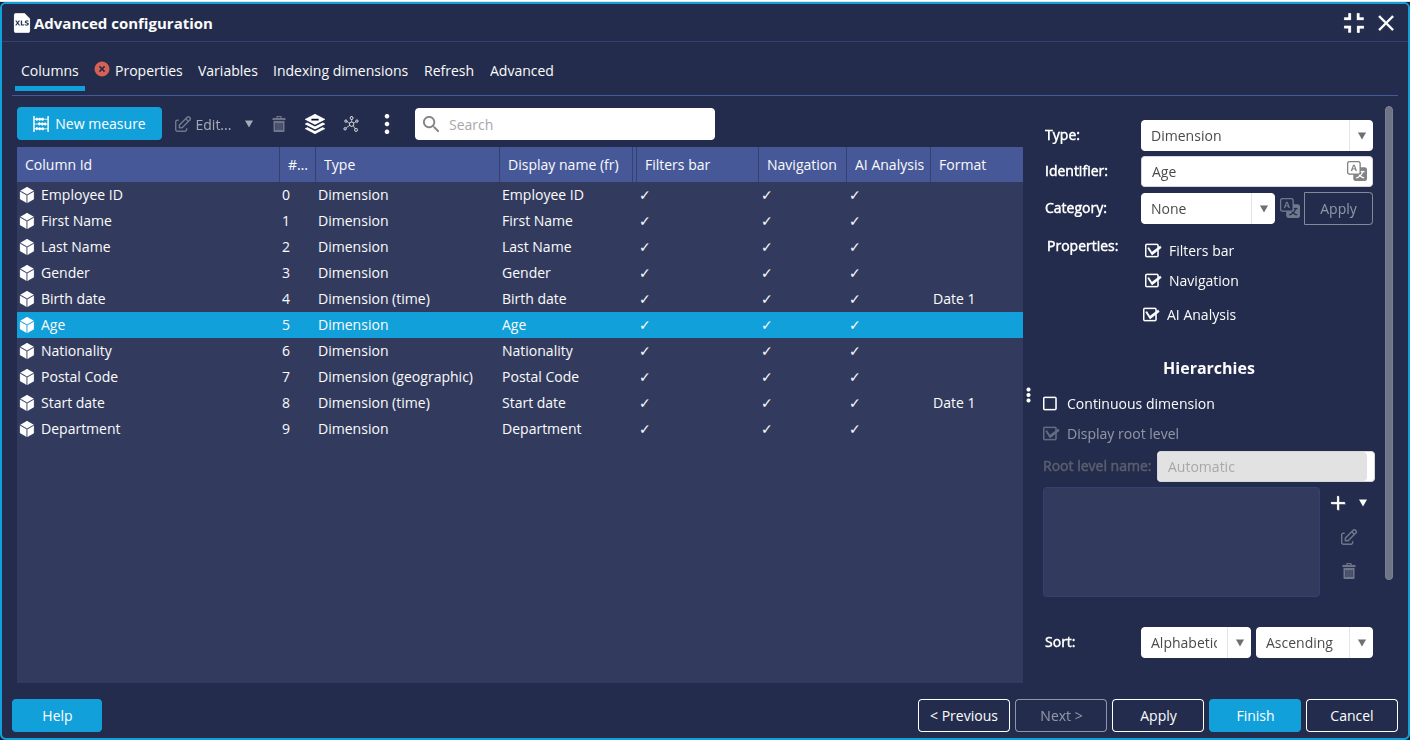Click the Finish button
Image resolution: width=1410 pixels, height=740 pixels.
(1254, 716)
